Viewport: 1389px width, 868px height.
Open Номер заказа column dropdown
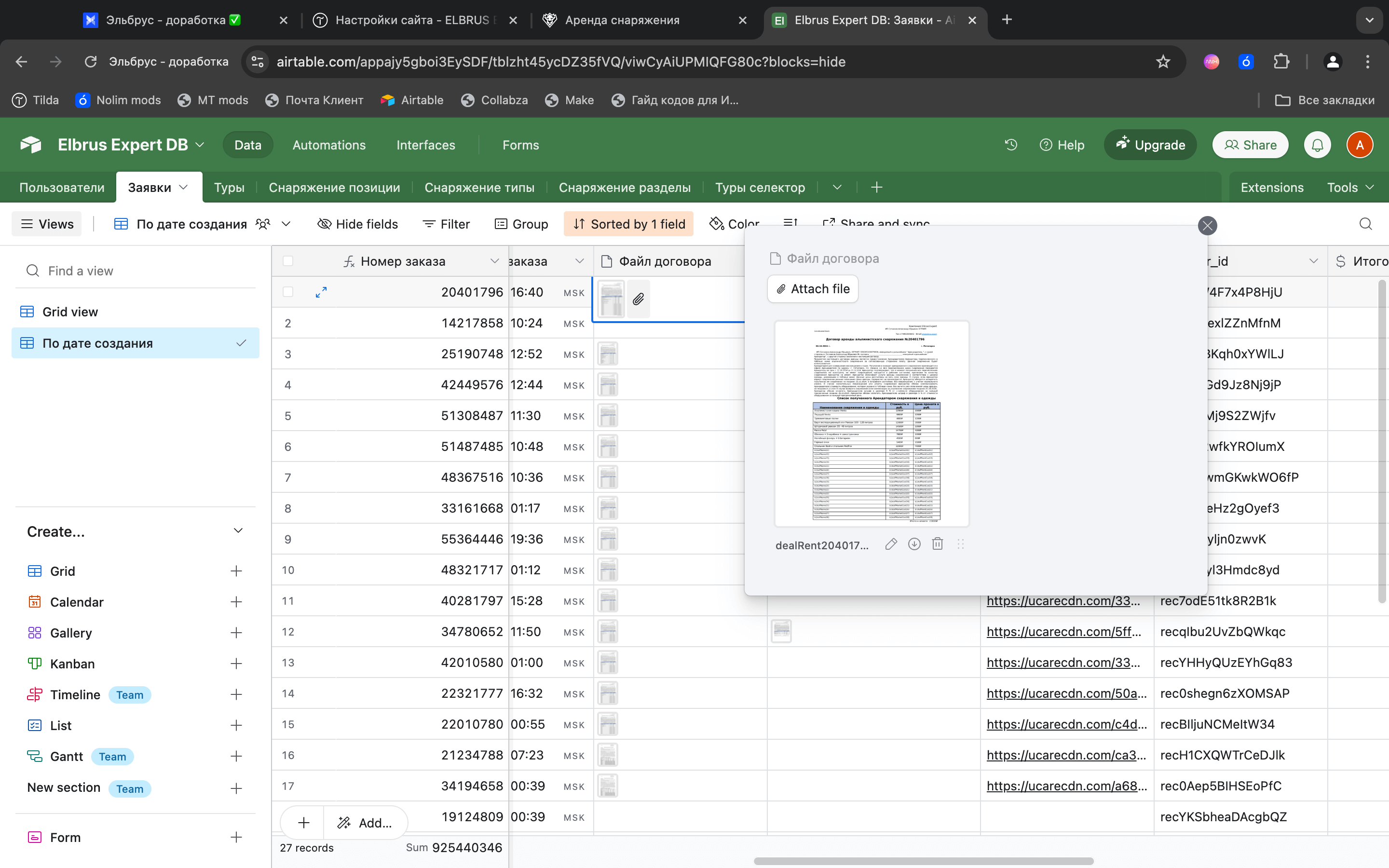[494, 261]
